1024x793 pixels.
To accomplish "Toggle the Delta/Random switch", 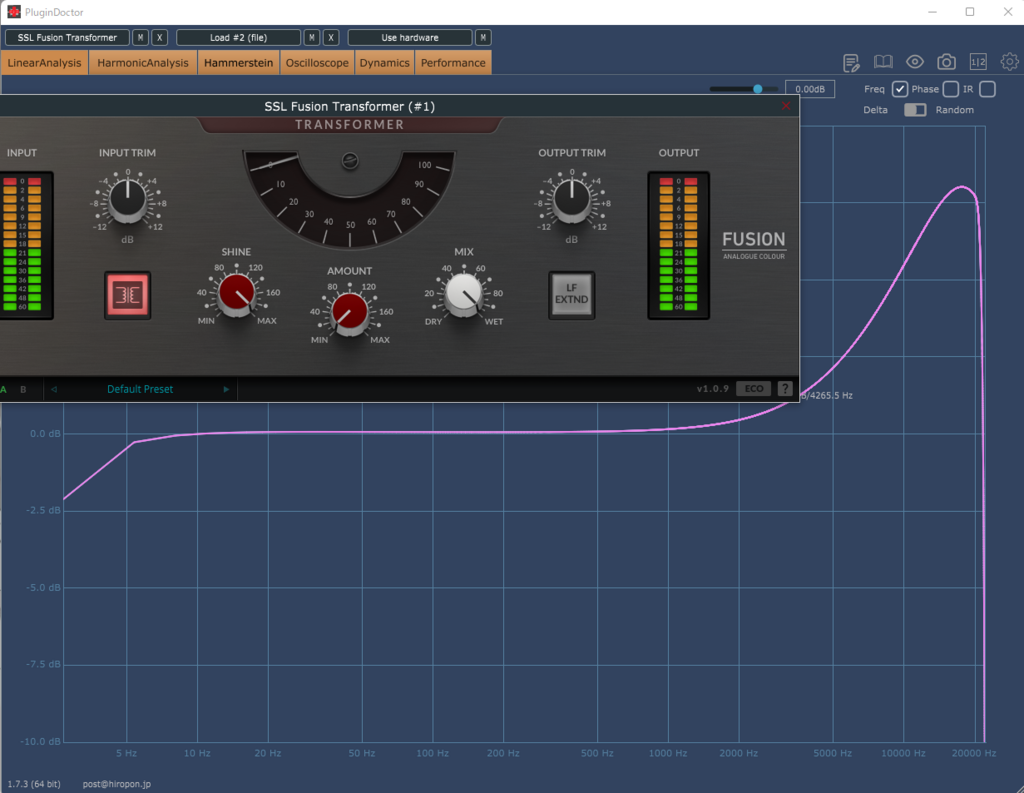I will tap(915, 110).
